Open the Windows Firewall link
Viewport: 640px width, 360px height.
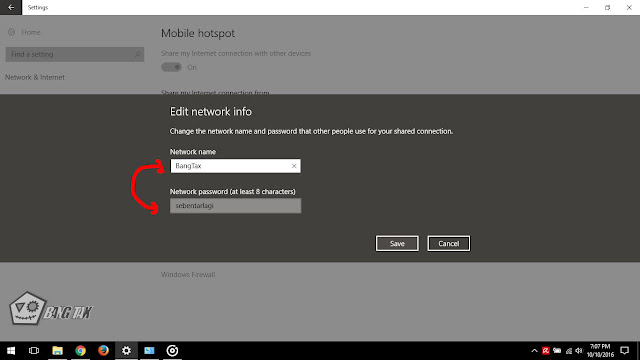pyautogui.click(x=188, y=275)
